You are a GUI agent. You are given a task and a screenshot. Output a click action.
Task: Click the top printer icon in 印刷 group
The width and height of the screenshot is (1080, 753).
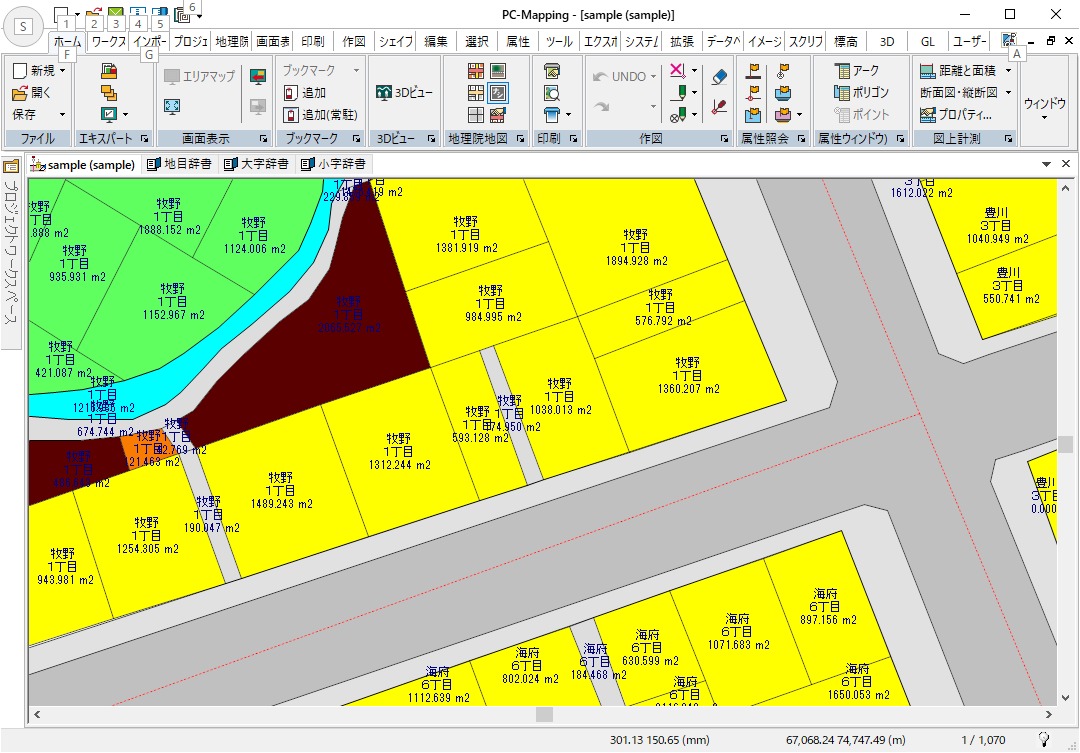click(552, 70)
